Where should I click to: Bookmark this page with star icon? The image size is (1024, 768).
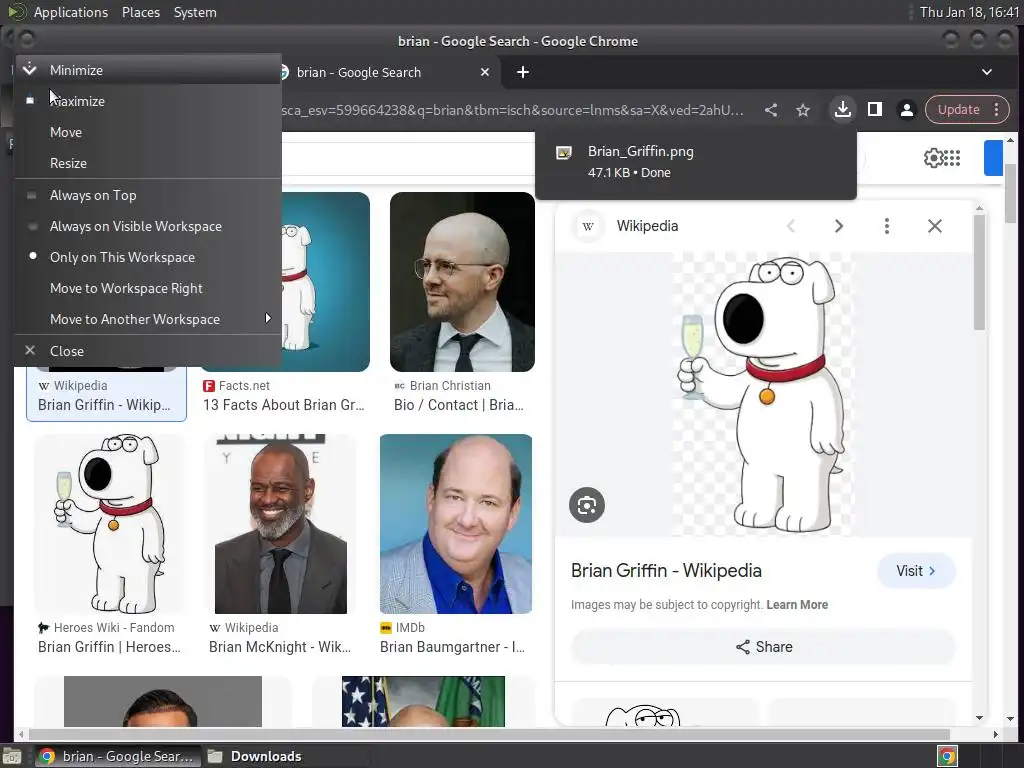coord(803,110)
